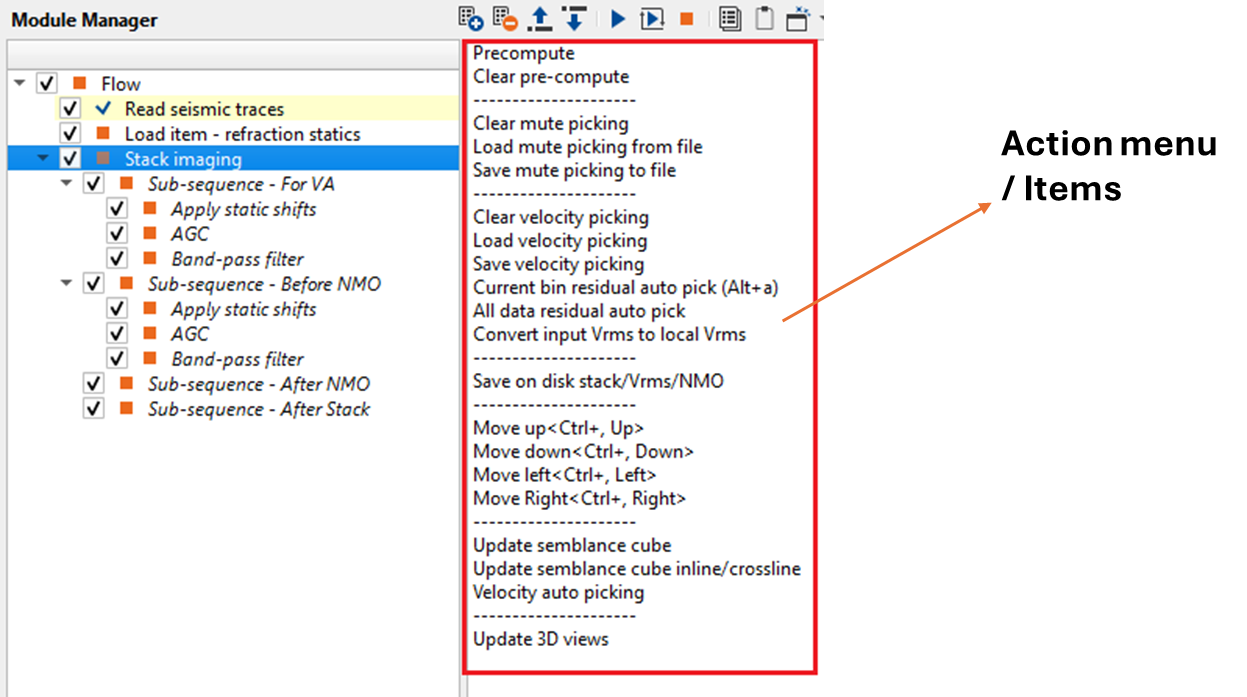Viewport: 1247px width, 697px height.
Task: Run Velocity auto picking
Action: (558, 592)
